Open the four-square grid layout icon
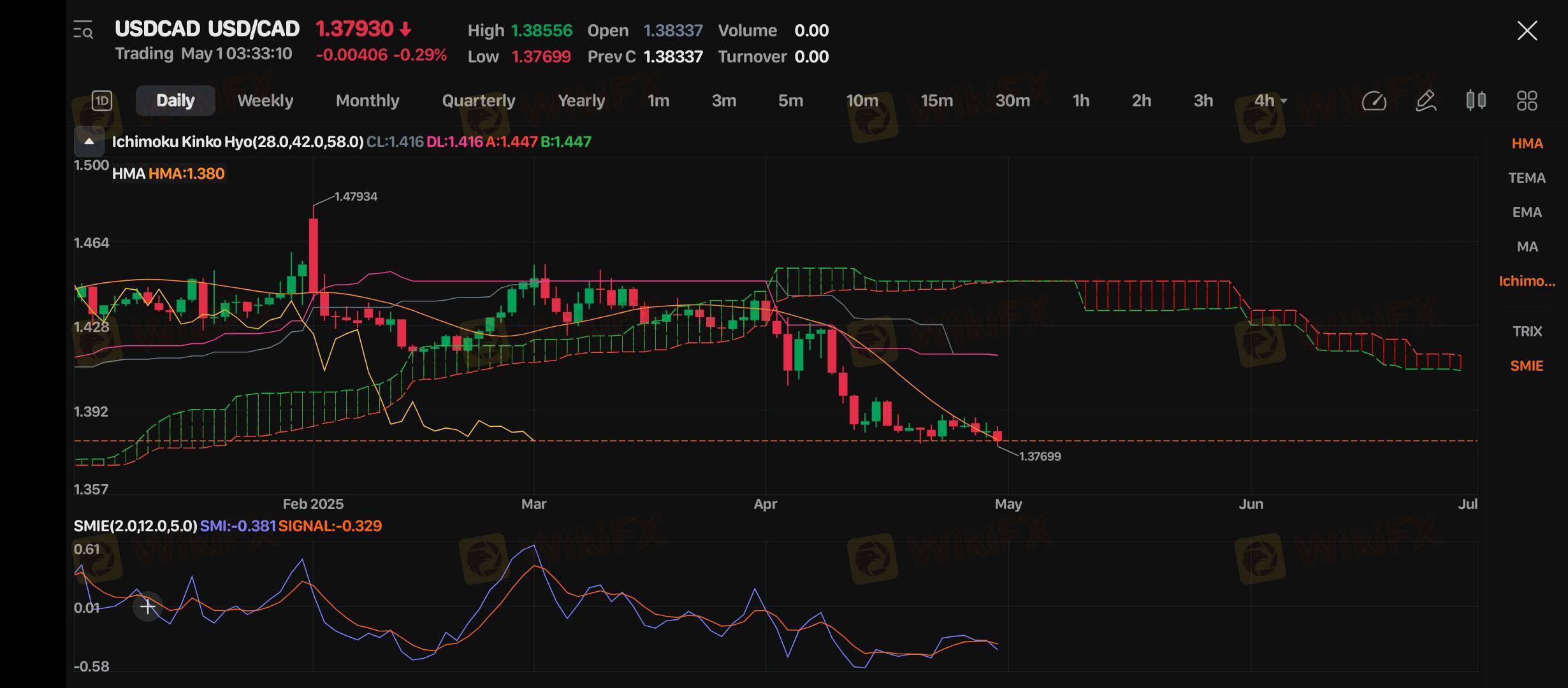 pyautogui.click(x=1527, y=101)
